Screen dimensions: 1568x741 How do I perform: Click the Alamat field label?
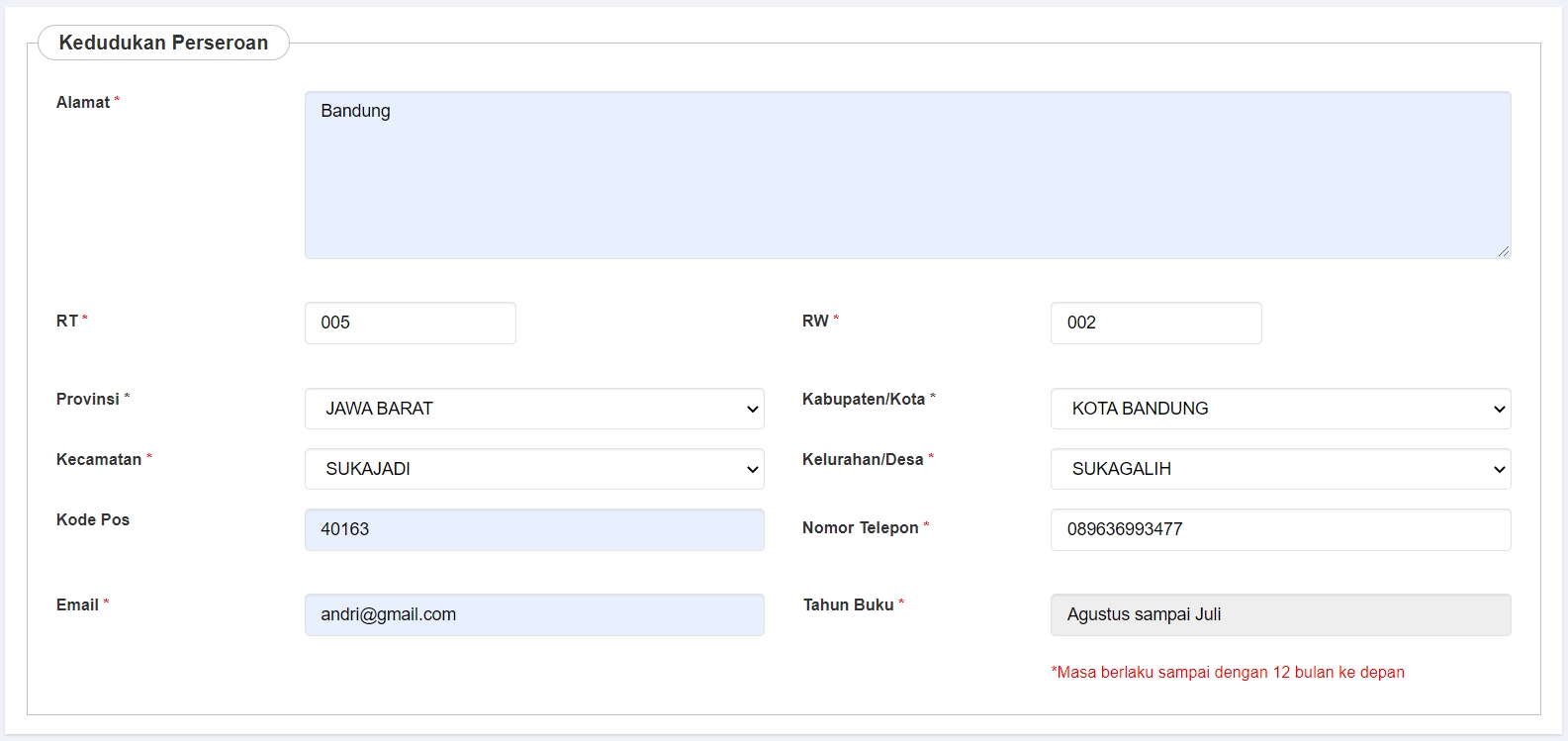tap(83, 102)
